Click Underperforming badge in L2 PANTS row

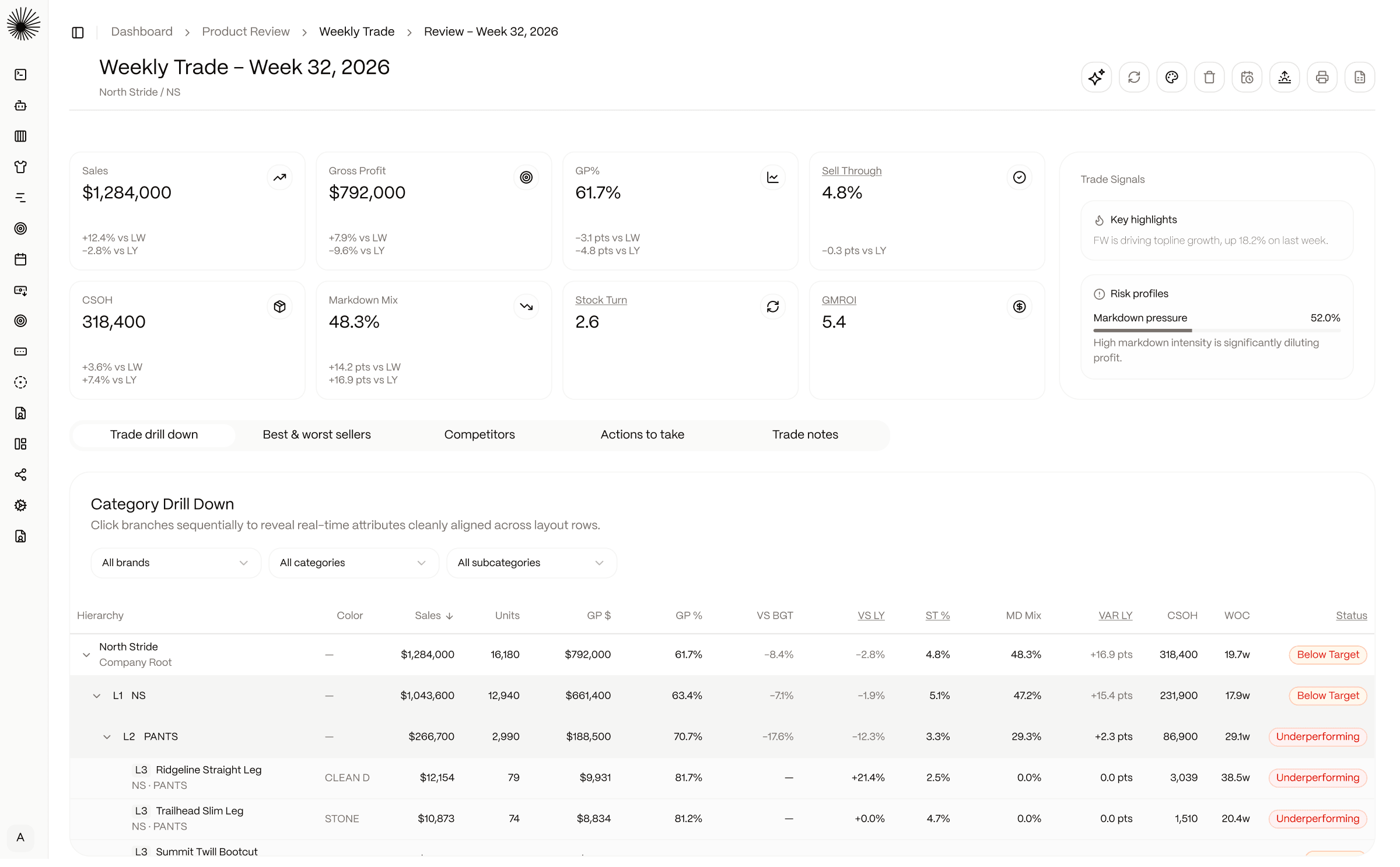click(x=1317, y=737)
